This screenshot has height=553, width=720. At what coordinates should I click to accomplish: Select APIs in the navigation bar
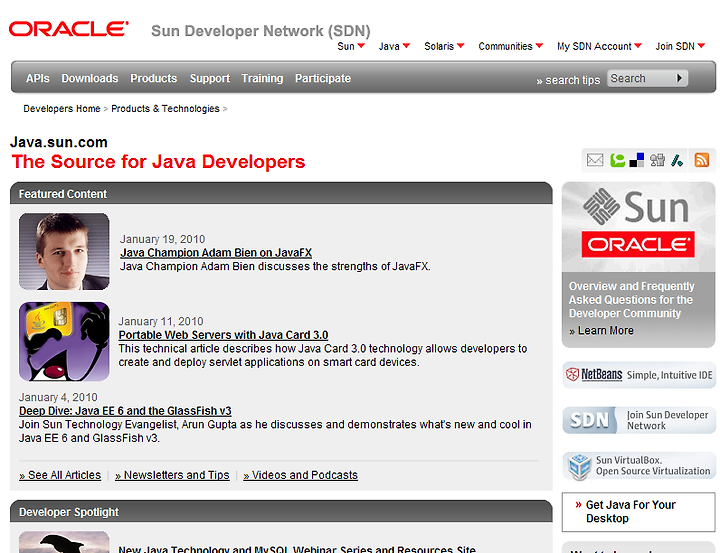(38, 79)
